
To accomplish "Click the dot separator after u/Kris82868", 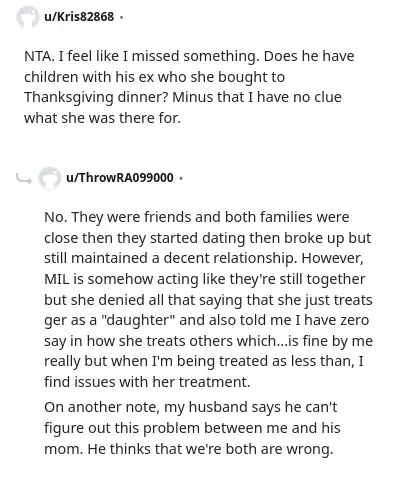I will [121, 17].
